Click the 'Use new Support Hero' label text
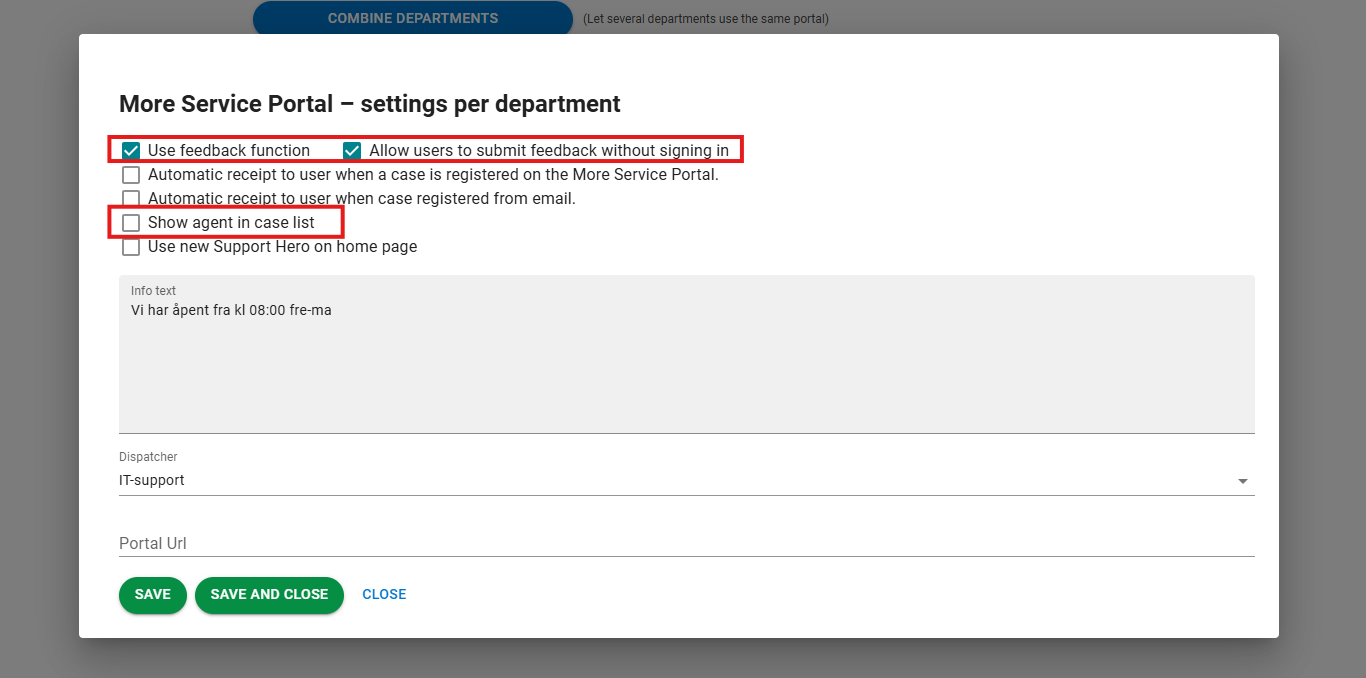1366x678 pixels. 282,247
